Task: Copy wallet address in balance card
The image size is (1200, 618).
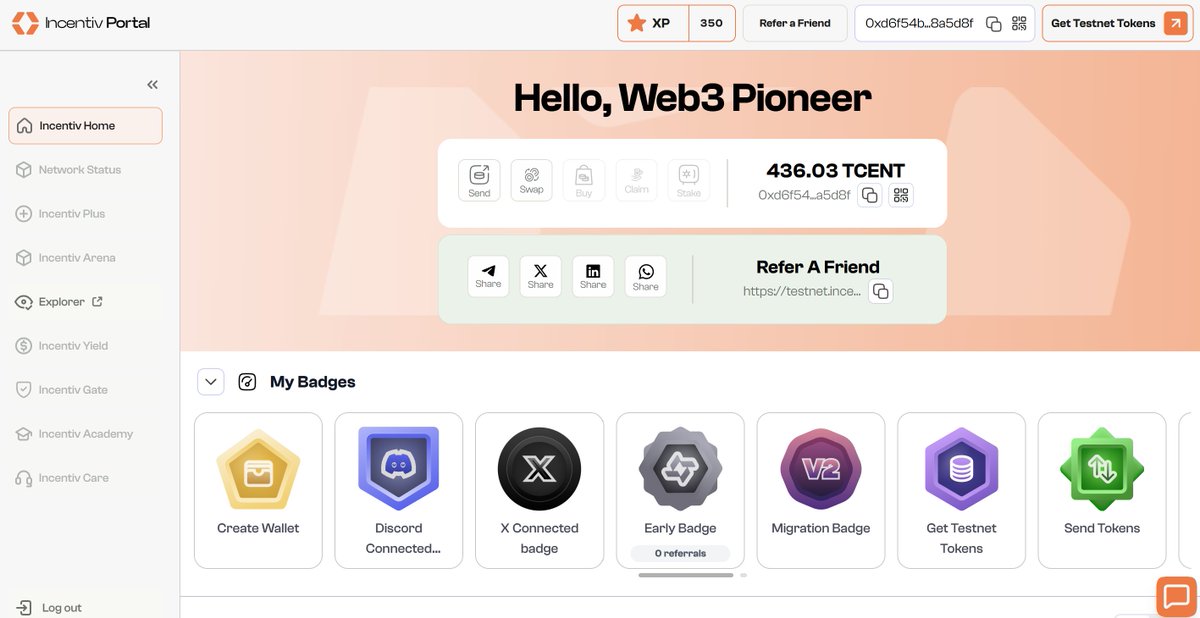Action: (x=870, y=195)
